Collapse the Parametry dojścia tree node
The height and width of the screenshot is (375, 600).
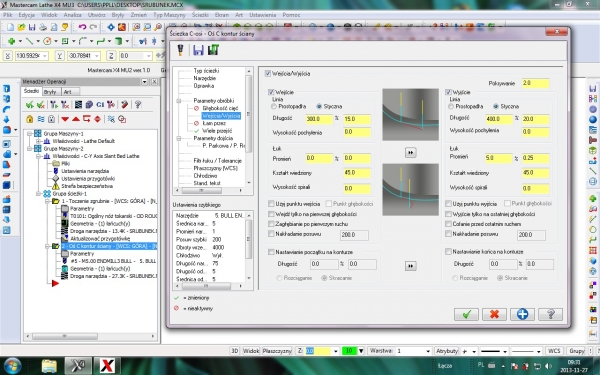click(179, 138)
